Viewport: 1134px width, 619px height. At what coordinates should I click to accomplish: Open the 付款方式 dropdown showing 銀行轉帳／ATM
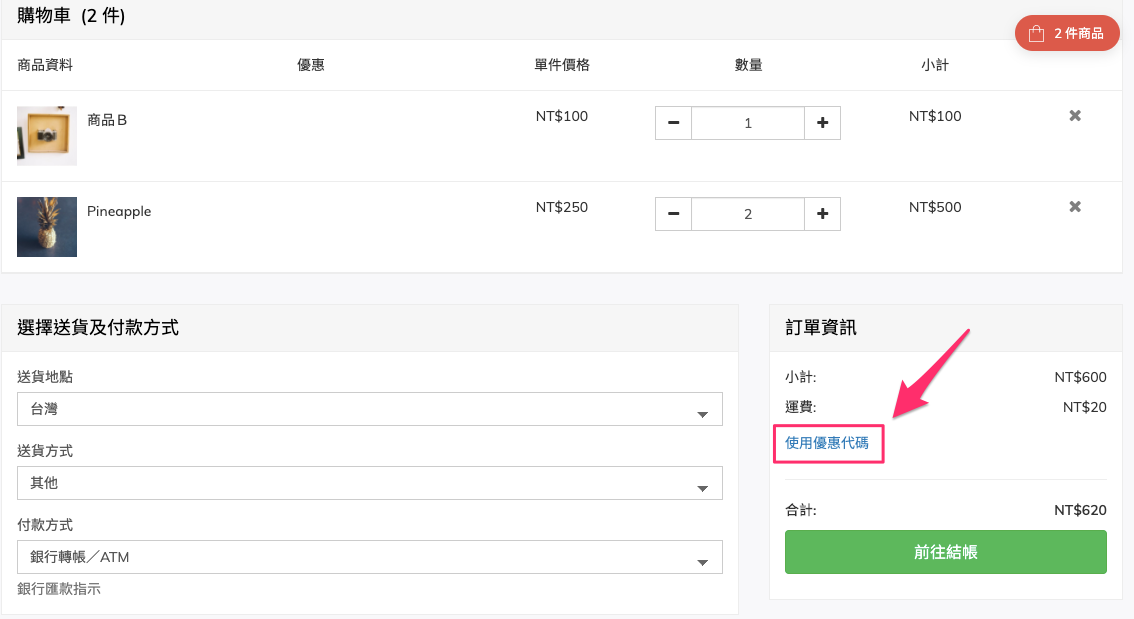(x=370, y=557)
